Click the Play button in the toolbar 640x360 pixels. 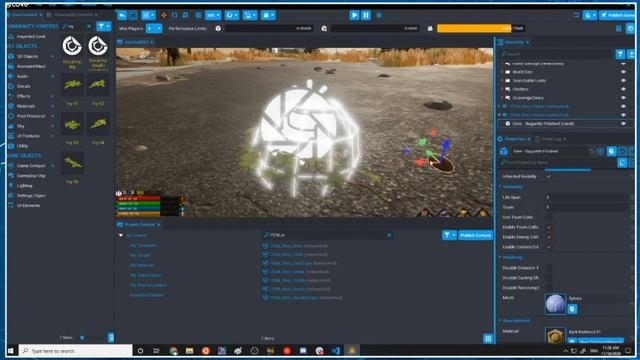coord(354,15)
